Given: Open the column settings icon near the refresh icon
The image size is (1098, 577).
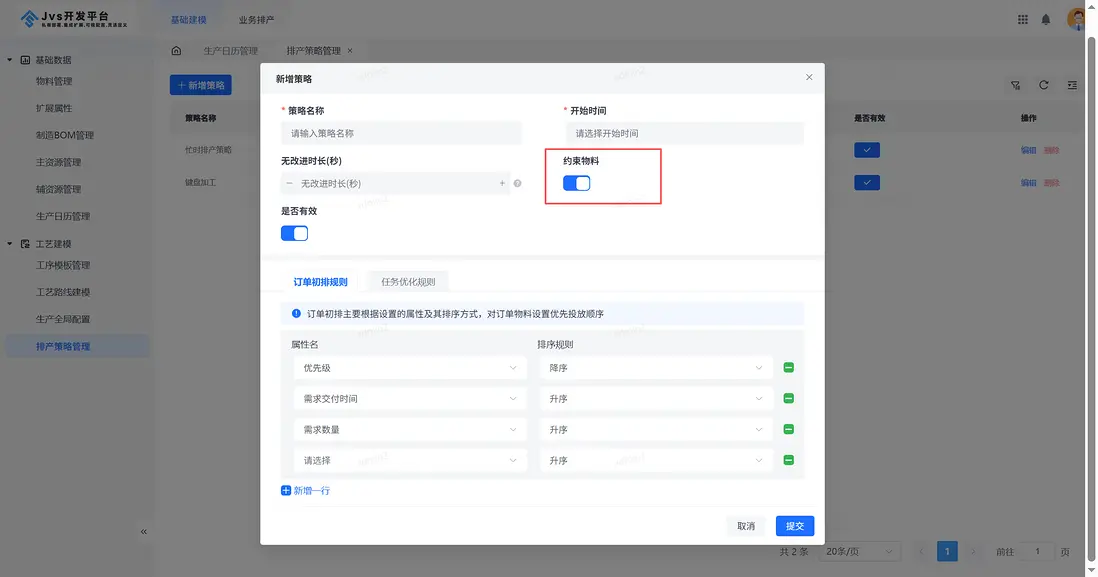Looking at the screenshot, I should pyautogui.click(x=1071, y=85).
